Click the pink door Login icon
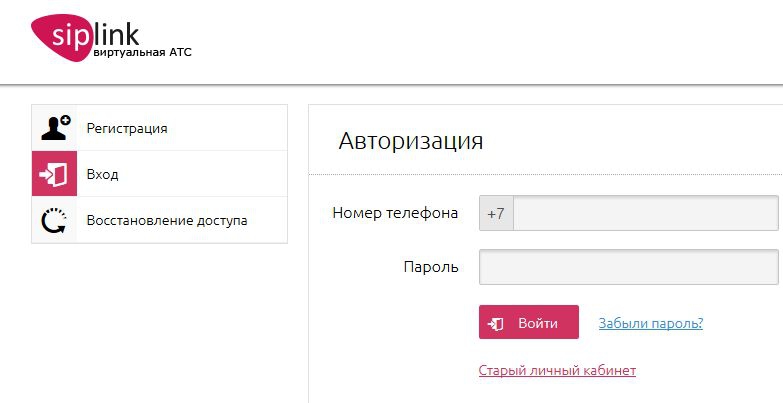Image resolution: width=783 pixels, height=403 pixels. point(55,174)
